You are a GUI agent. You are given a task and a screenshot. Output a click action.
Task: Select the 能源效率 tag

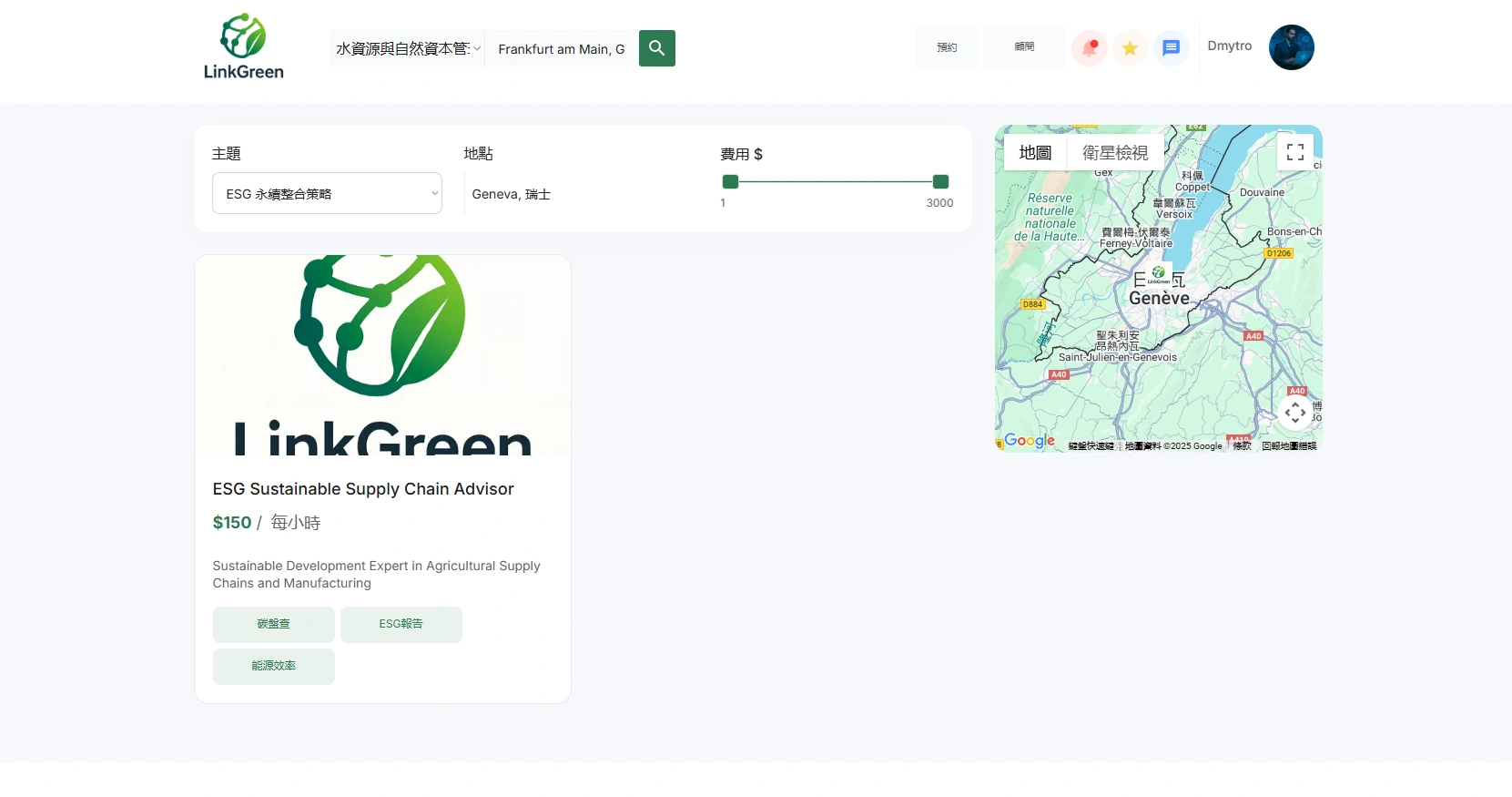[274, 666]
